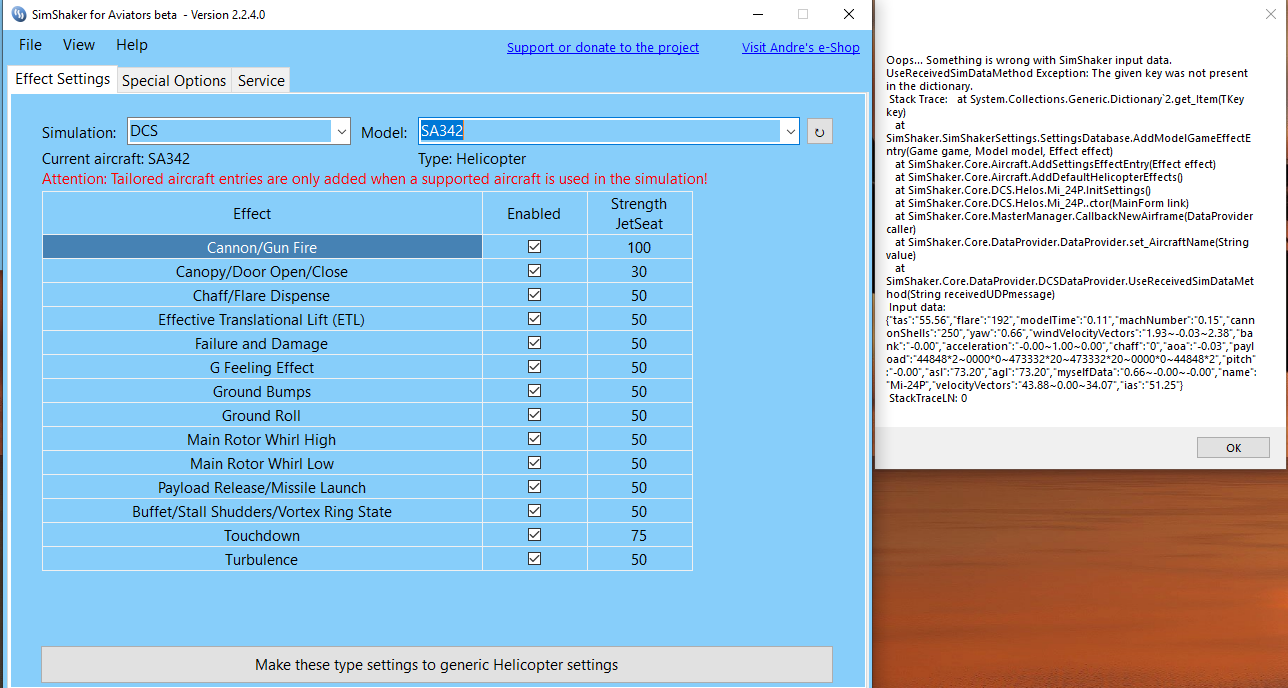Screen dimensions: 1288x688
Task: Uncheck Chaff/Flare Dispense effect
Action: tap(534, 295)
